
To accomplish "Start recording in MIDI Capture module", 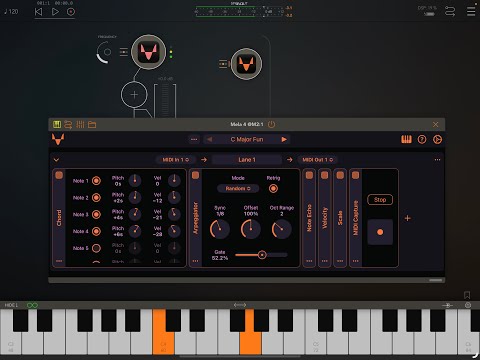I will 380,232.
